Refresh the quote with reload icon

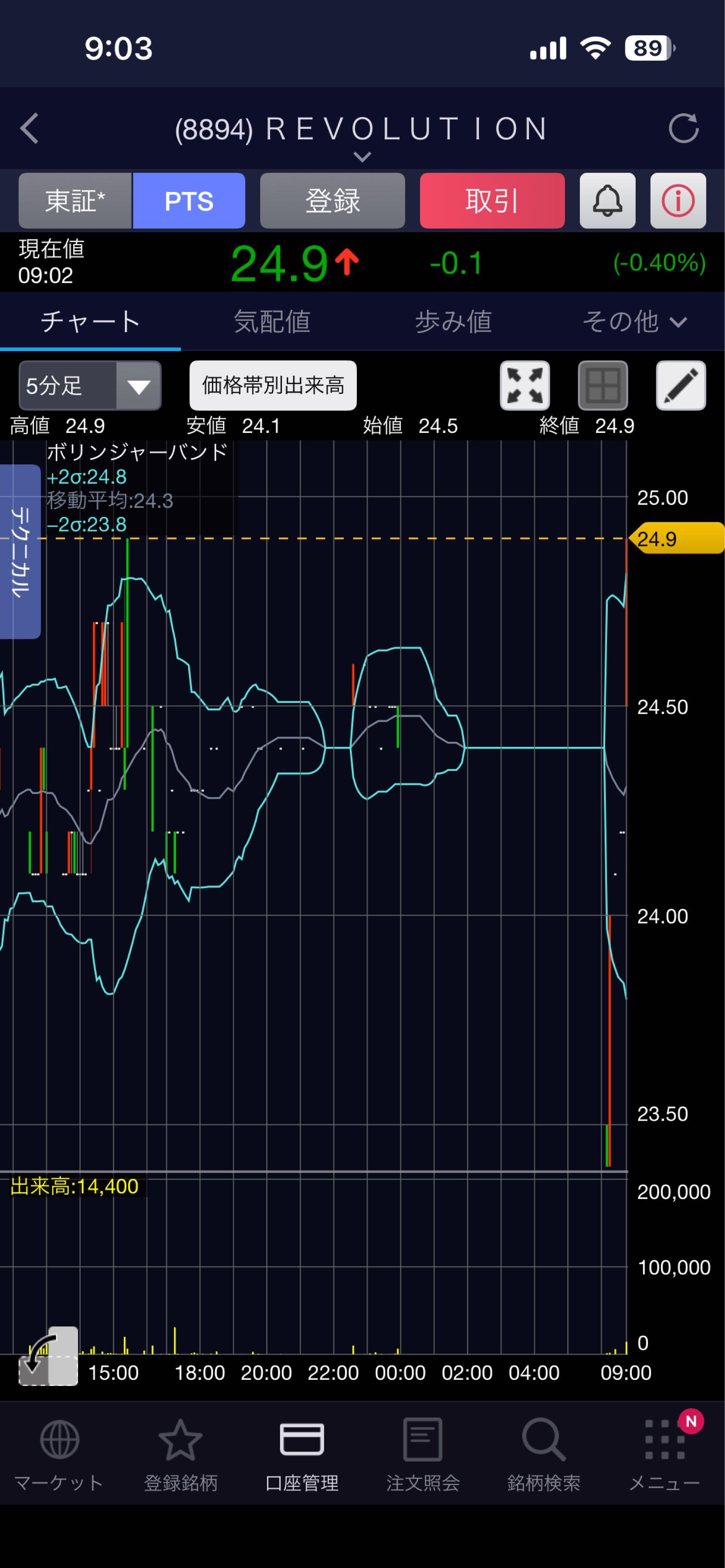(683, 128)
